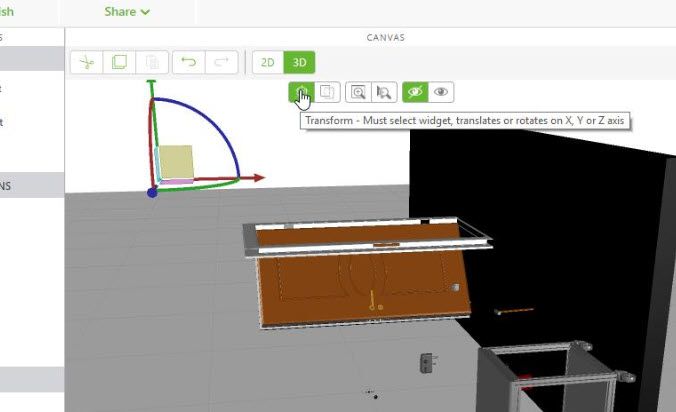Image resolution: width=676 pixels, height=412 pixels.
Task: Click the blue sphere on the axis gizmo
Action: [152, 193]
